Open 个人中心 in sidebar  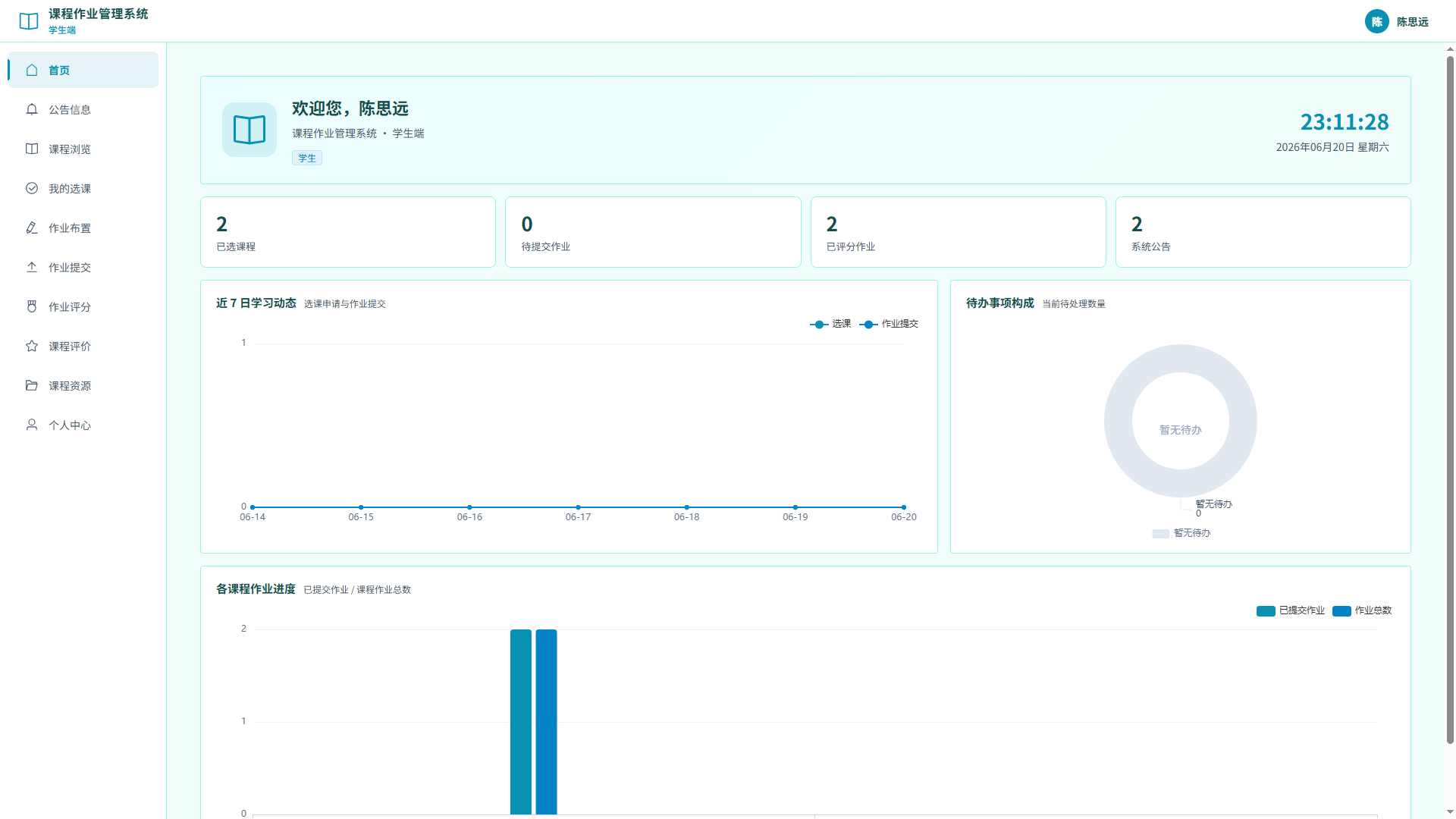(x=83, y=425)
